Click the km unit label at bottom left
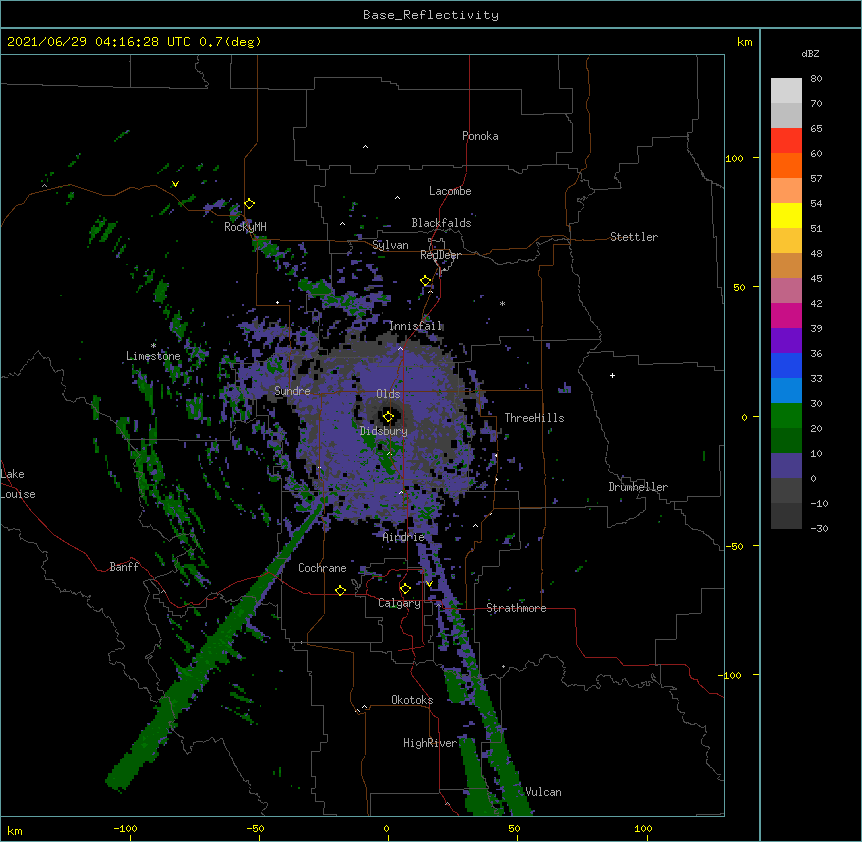 [15, 830]
